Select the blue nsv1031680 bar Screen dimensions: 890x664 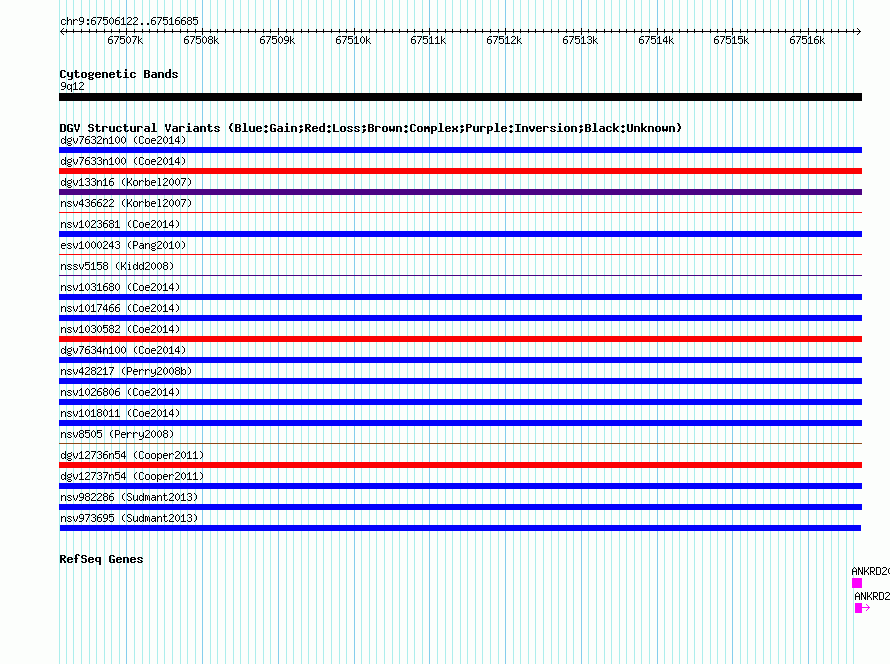click(460, 297)
